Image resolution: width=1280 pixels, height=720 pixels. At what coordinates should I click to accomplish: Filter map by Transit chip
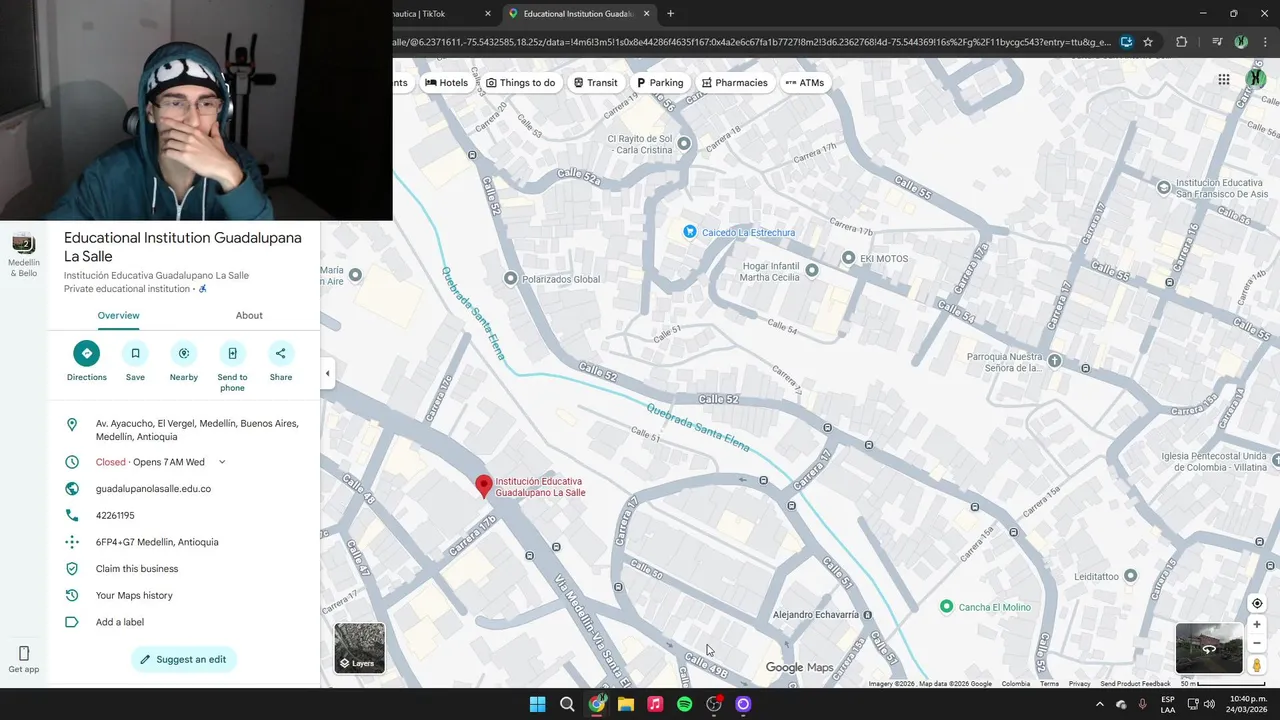pyautogui.click(x=595, y=83)
